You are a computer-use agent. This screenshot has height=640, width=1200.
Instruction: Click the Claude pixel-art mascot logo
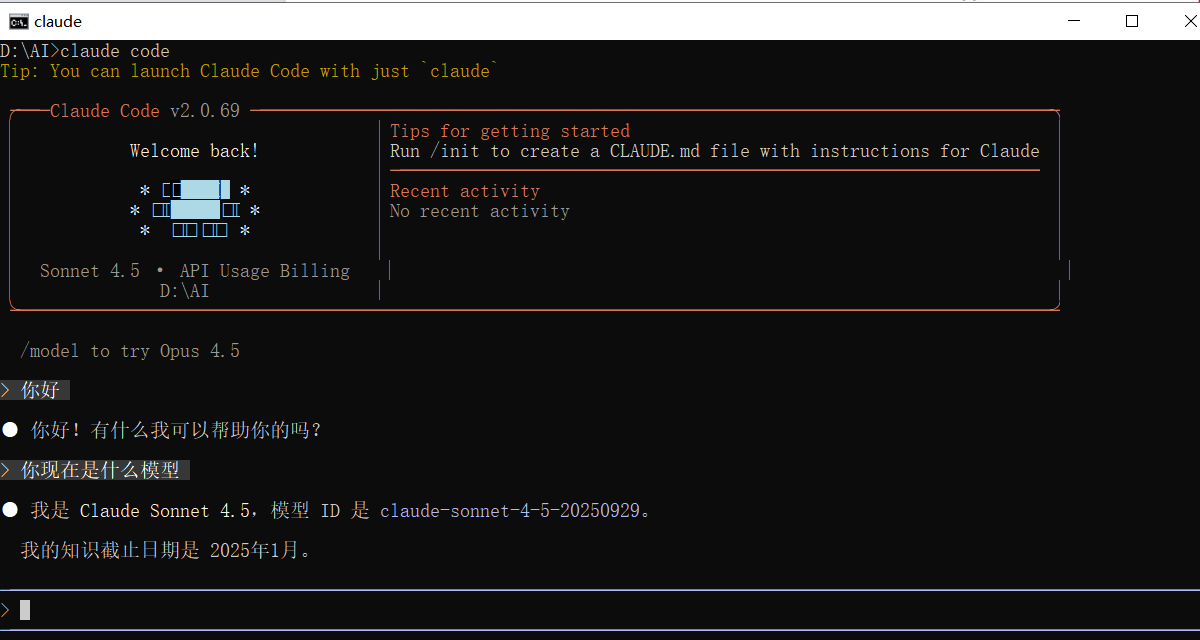[x=195, y=210]
